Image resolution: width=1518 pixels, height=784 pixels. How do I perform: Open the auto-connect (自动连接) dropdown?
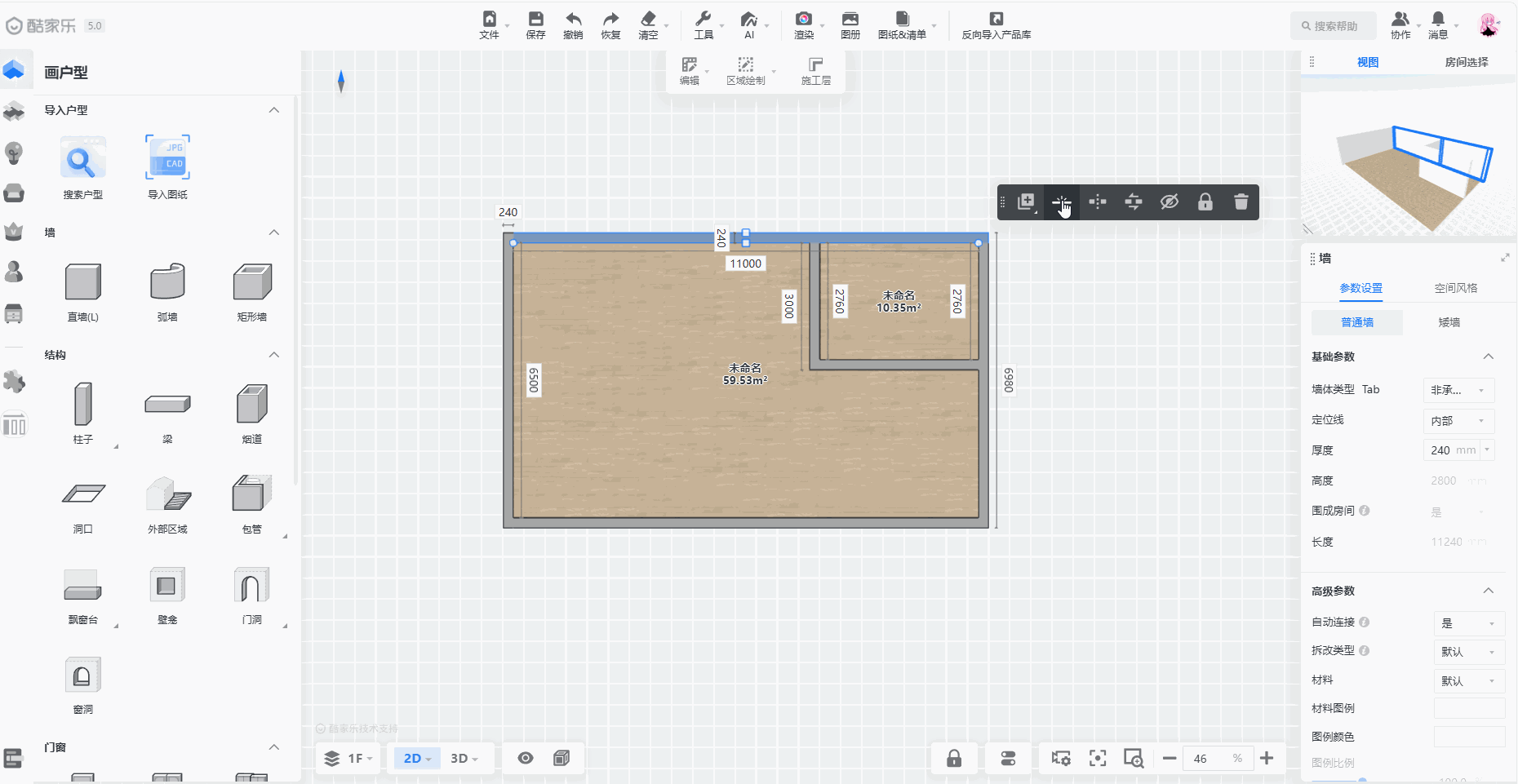(1468, 623)
